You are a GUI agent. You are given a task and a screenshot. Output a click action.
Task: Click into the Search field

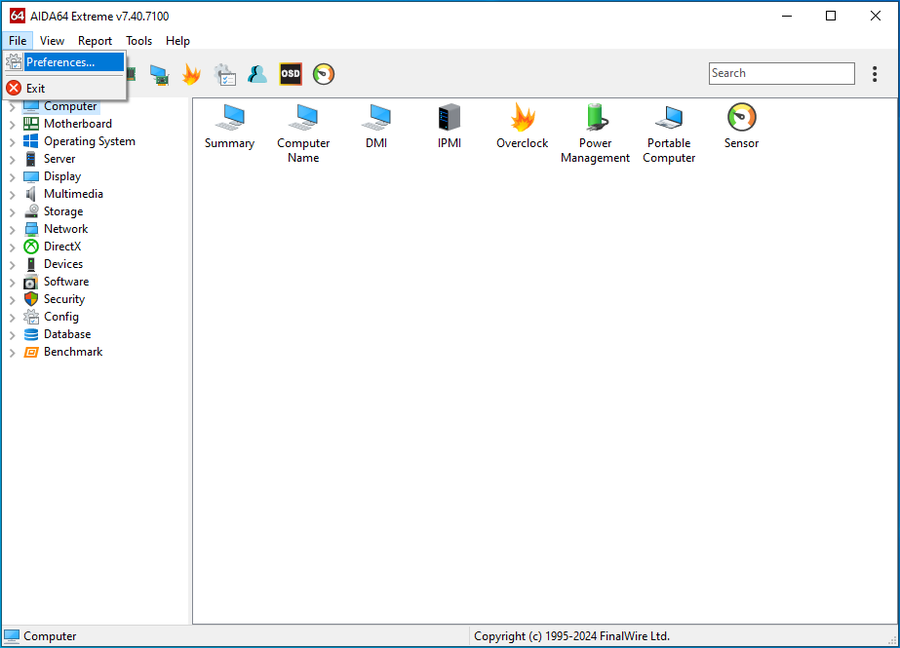coord(781,73)
